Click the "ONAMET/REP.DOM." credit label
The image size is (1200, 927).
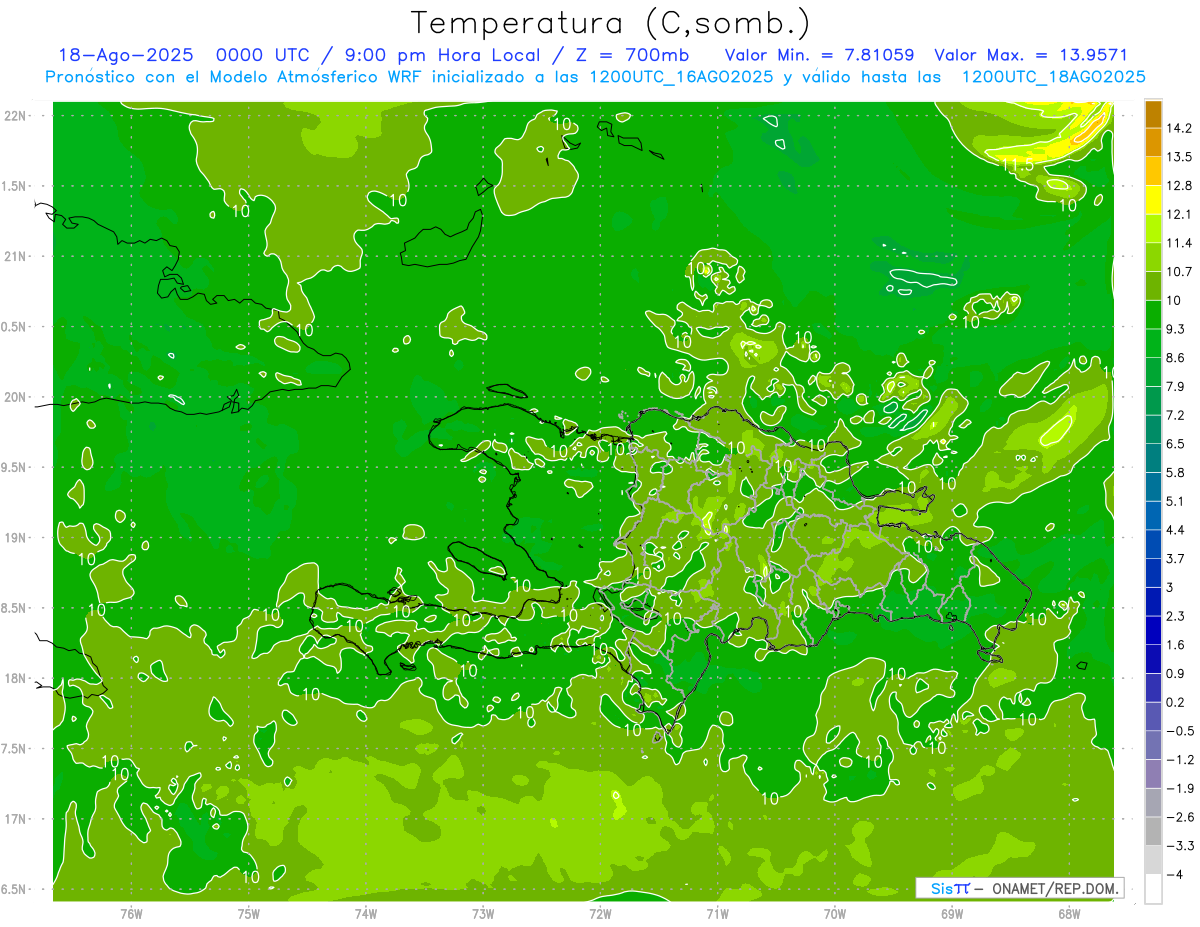click(x=1055, y=888)
